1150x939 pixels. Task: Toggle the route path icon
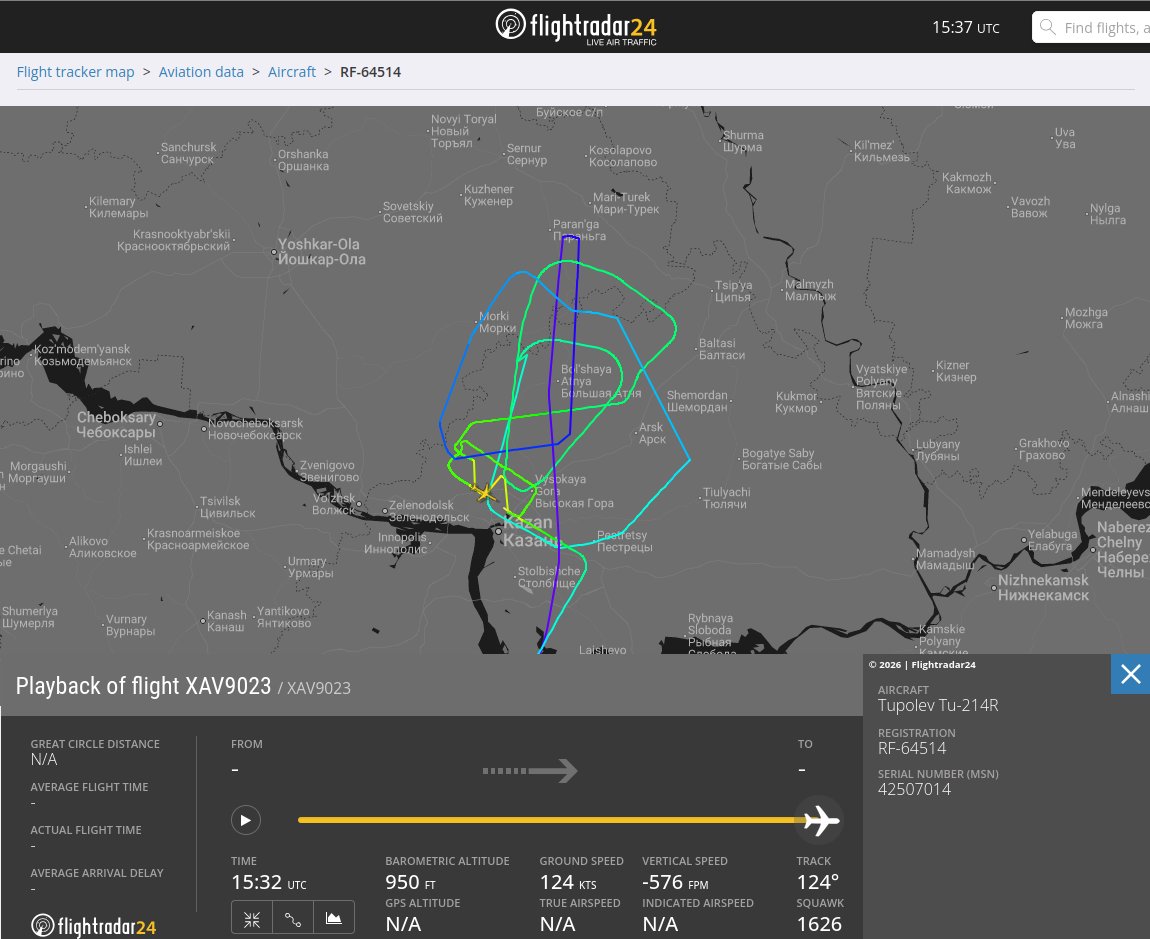[x=293, y=919]
